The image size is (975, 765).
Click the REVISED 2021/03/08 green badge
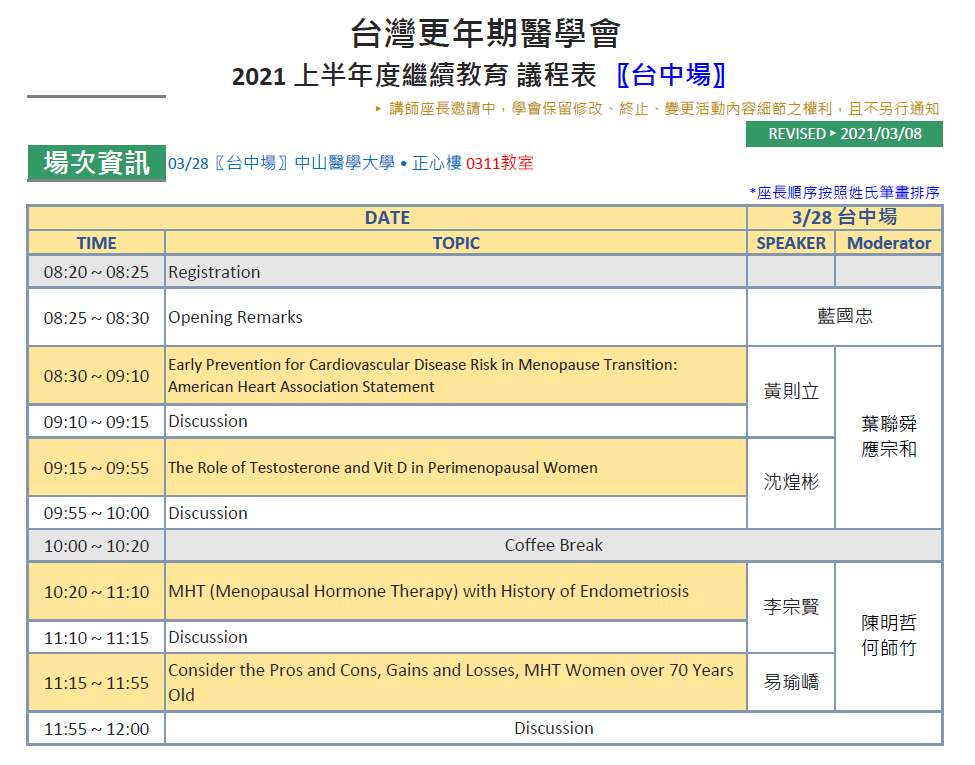tap(844, 134)
